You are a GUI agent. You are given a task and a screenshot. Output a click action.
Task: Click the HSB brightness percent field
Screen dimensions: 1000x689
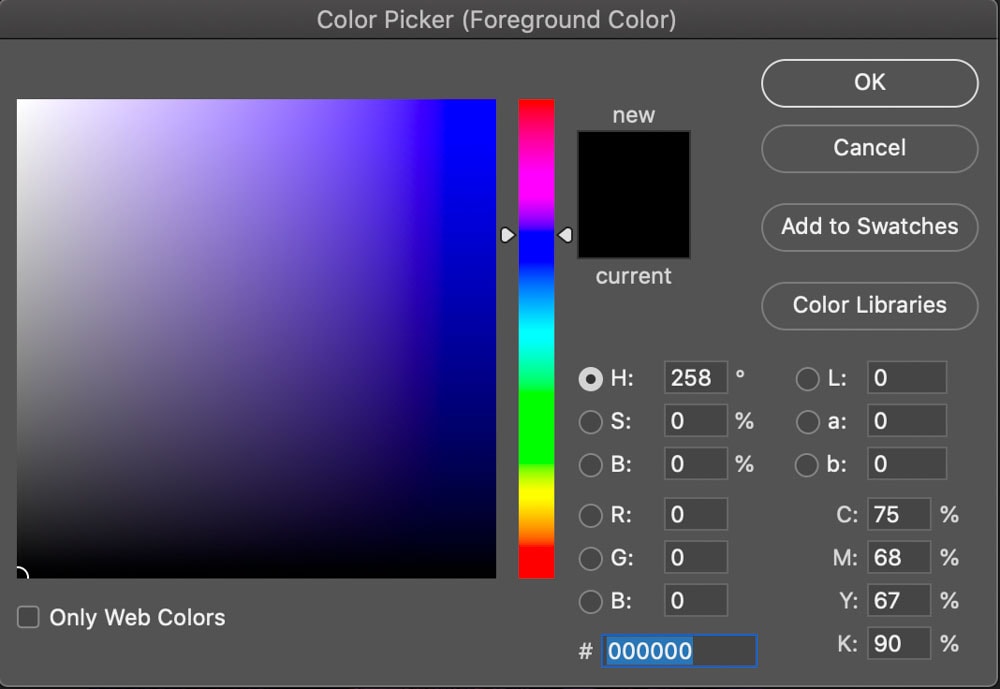point(696,464)
